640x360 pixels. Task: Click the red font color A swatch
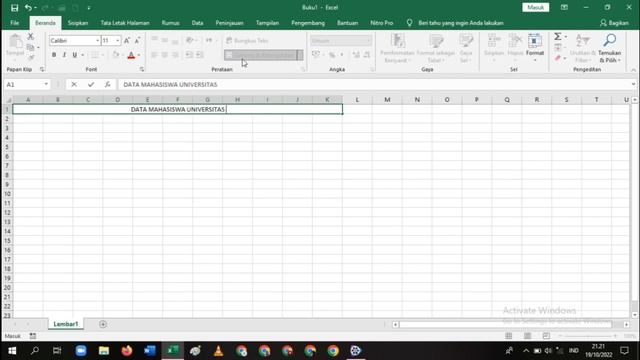131,55
